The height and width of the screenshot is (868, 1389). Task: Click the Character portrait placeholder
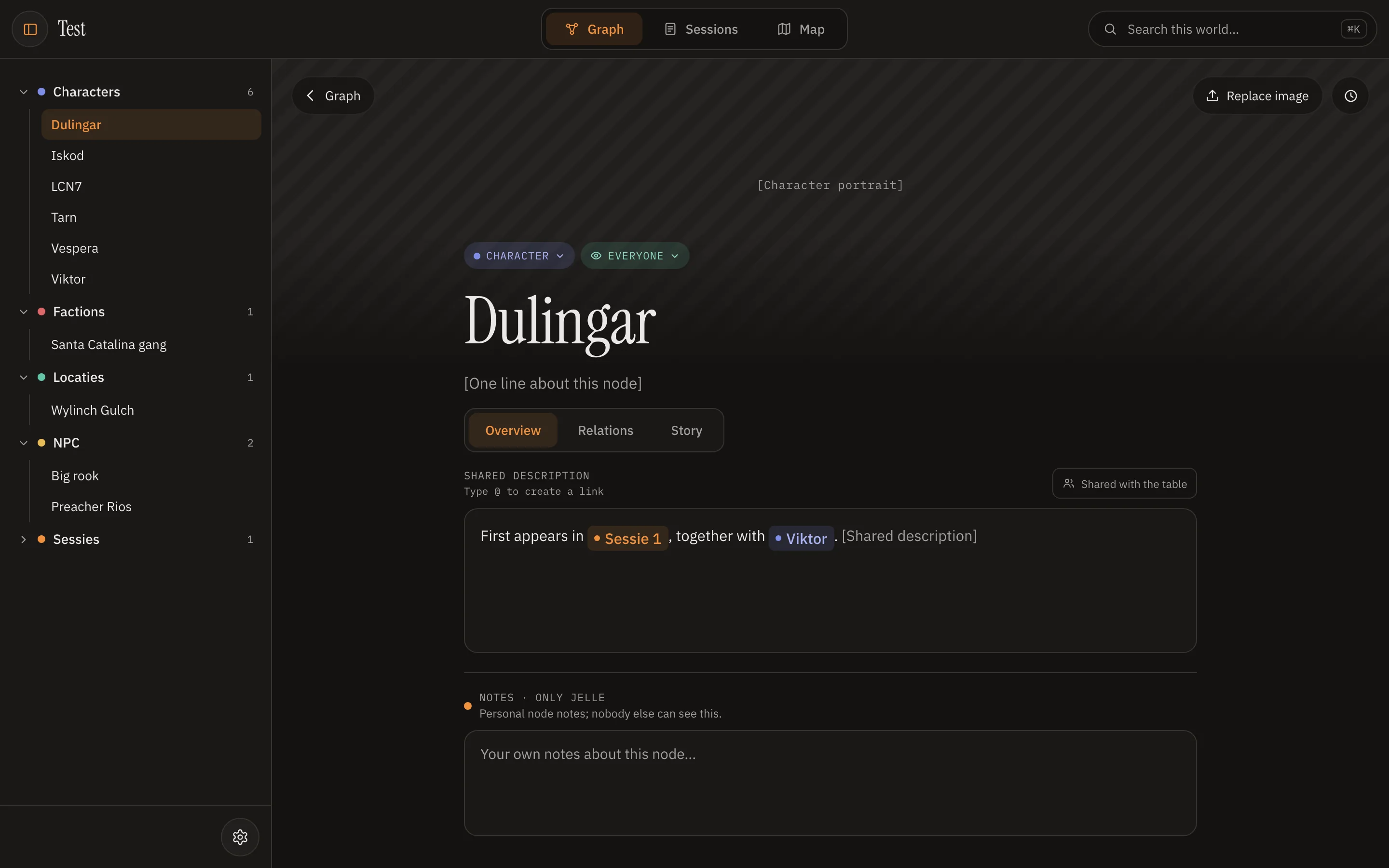[830, 185]
